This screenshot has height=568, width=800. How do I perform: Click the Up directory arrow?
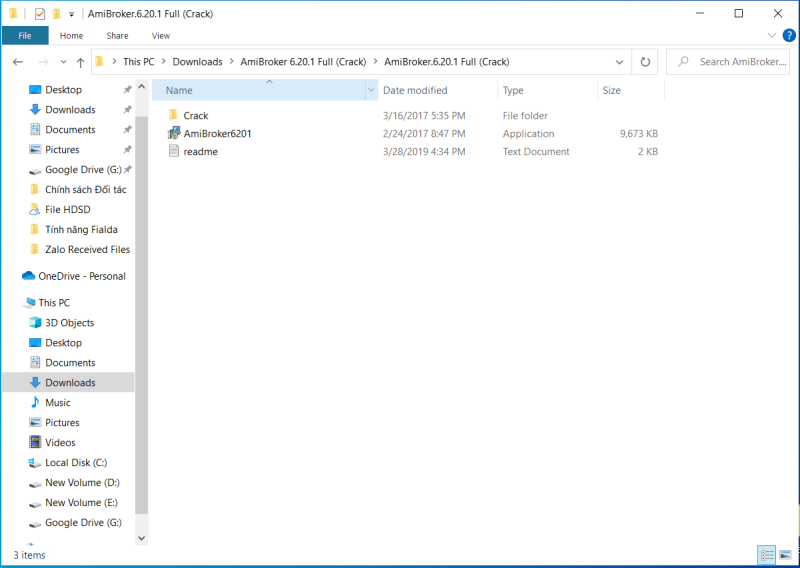80,62
